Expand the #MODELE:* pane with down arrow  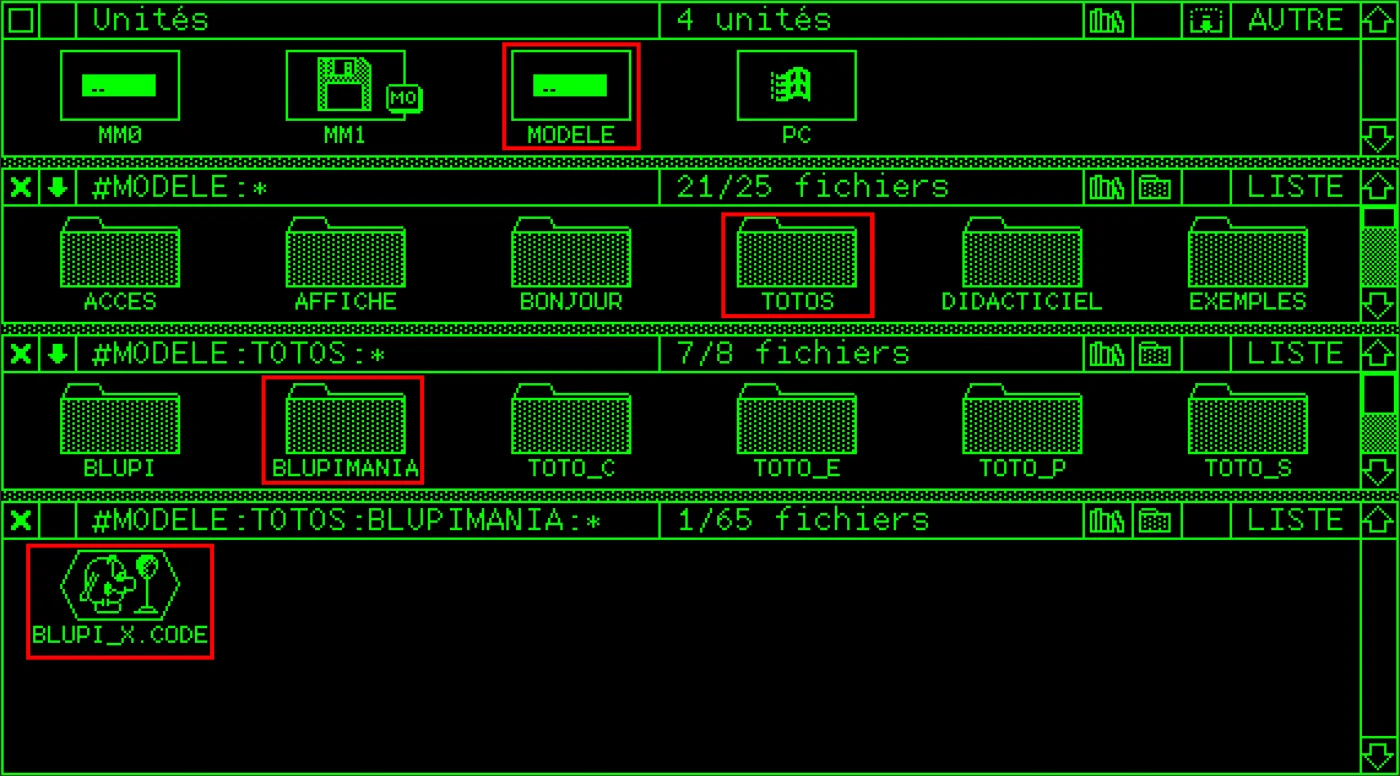coord(58,187)
